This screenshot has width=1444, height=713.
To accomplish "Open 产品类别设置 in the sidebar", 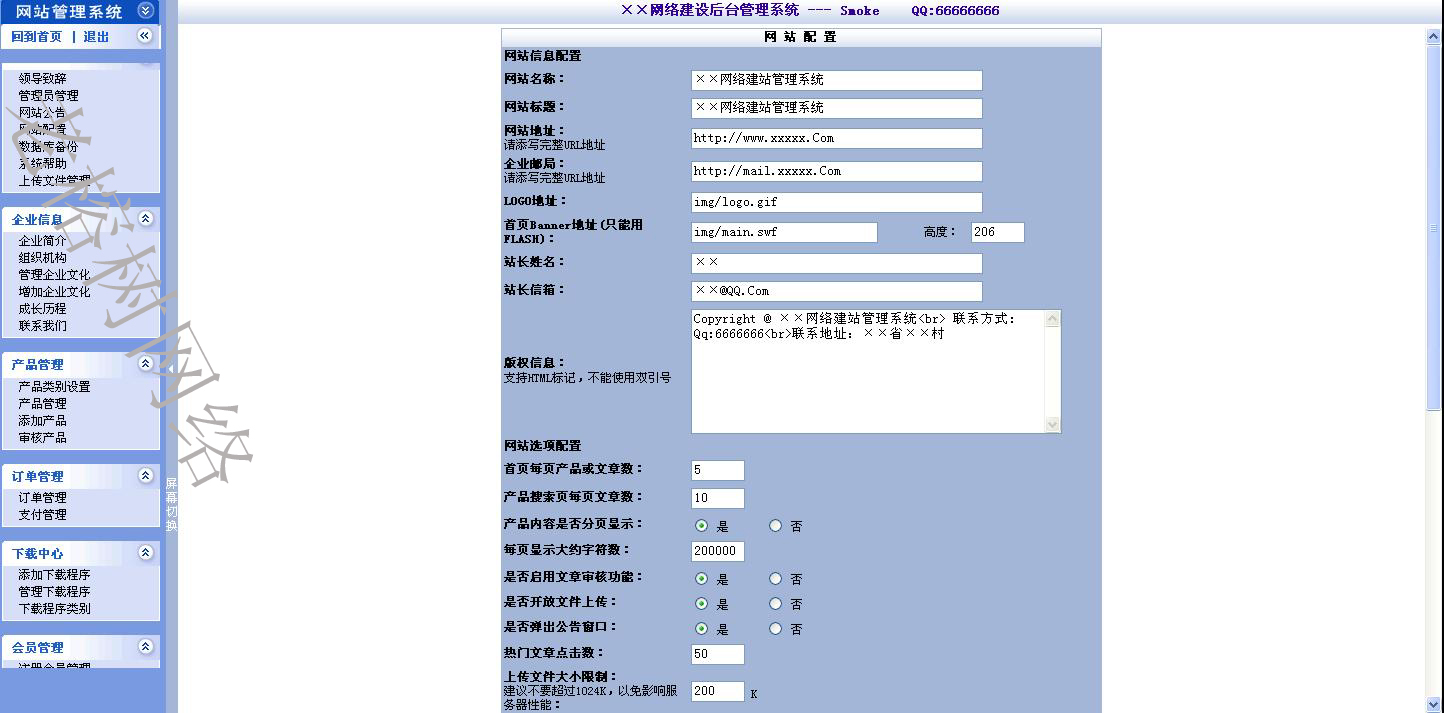I will click(54, 386).
